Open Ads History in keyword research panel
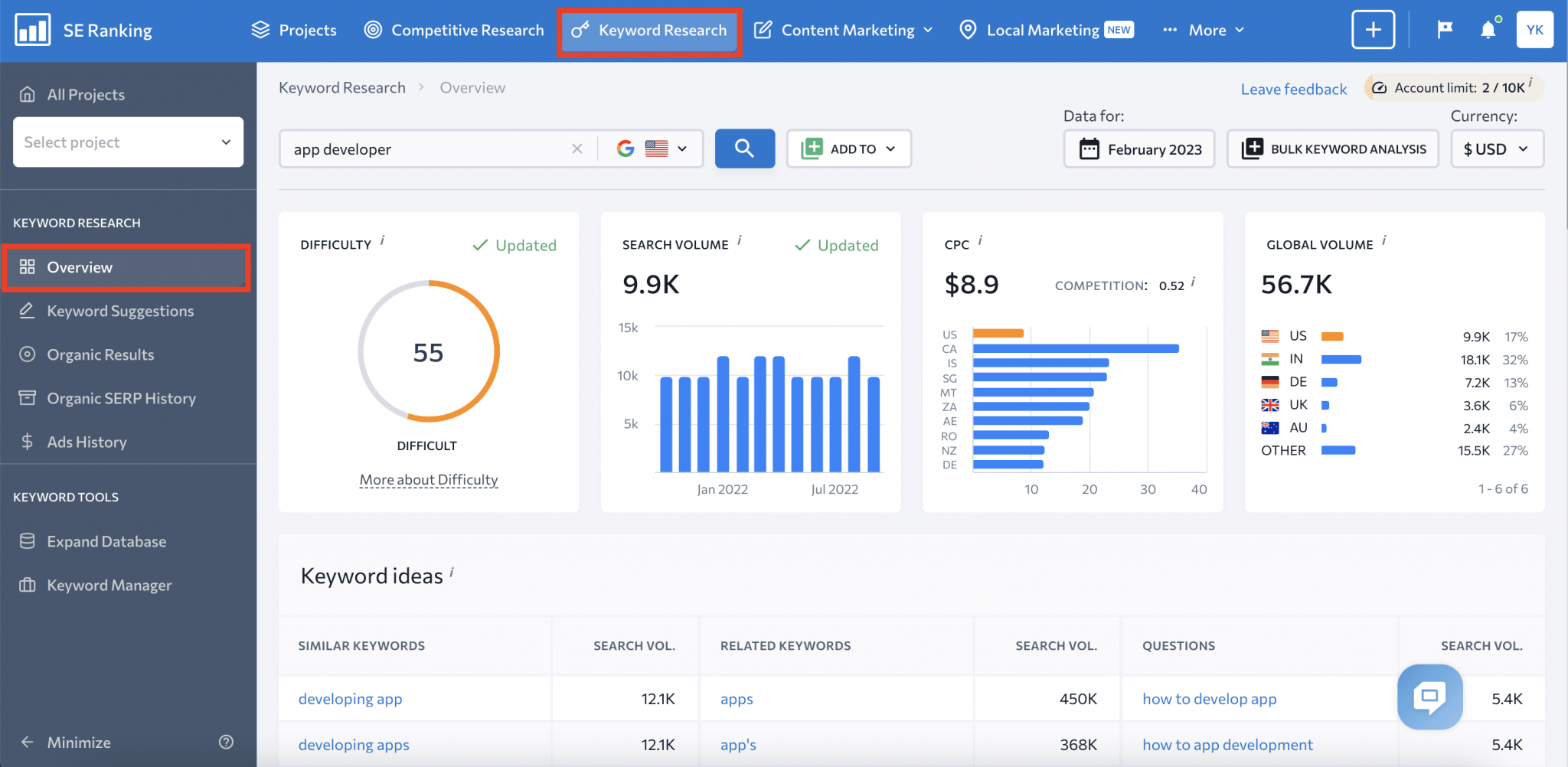This screenshot has width=1568, height=767. 87,442
